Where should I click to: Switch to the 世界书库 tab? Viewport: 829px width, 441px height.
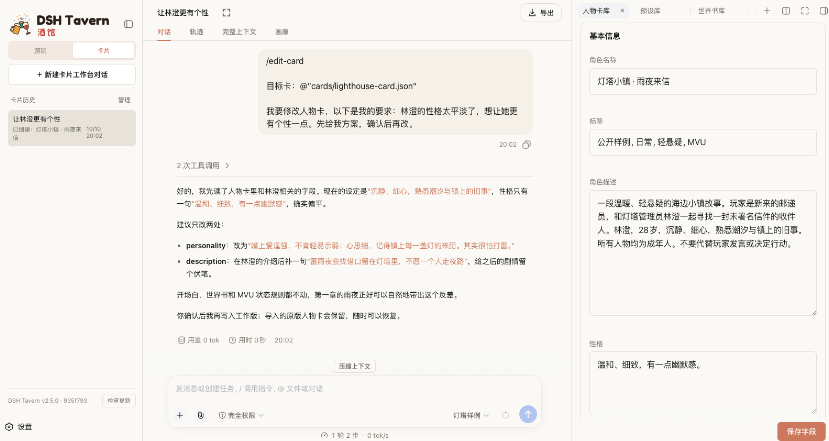click(x=712, y=11)
